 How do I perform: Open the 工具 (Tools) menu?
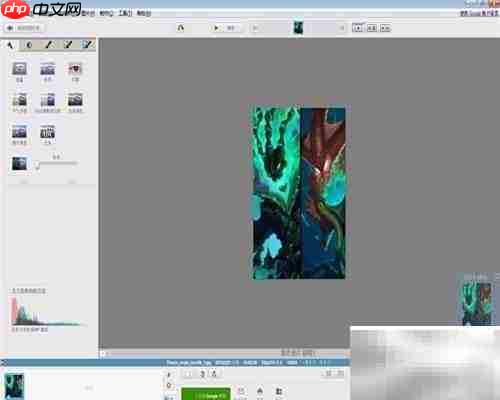coord(125,13)
